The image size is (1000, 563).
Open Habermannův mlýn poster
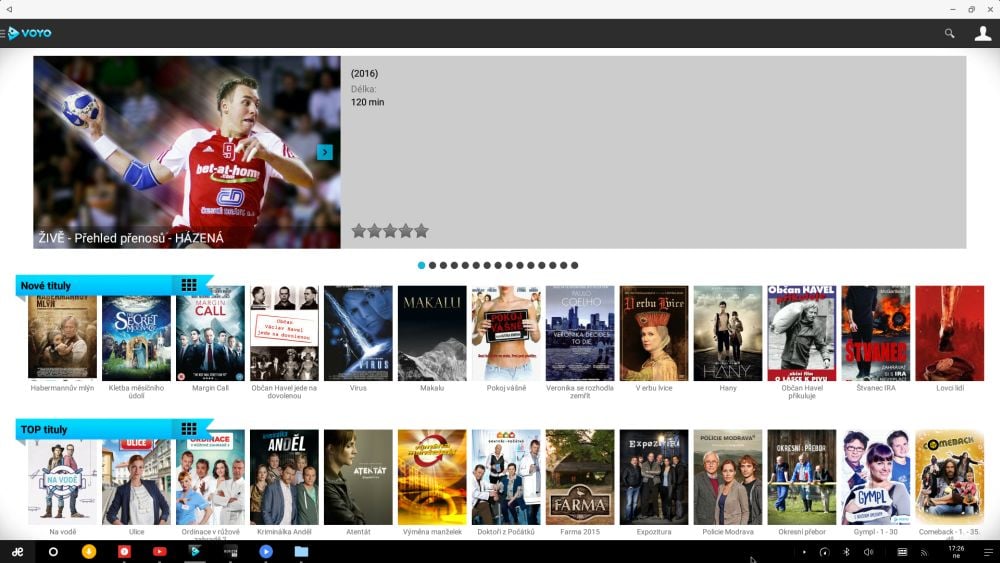tap(62, 333)
